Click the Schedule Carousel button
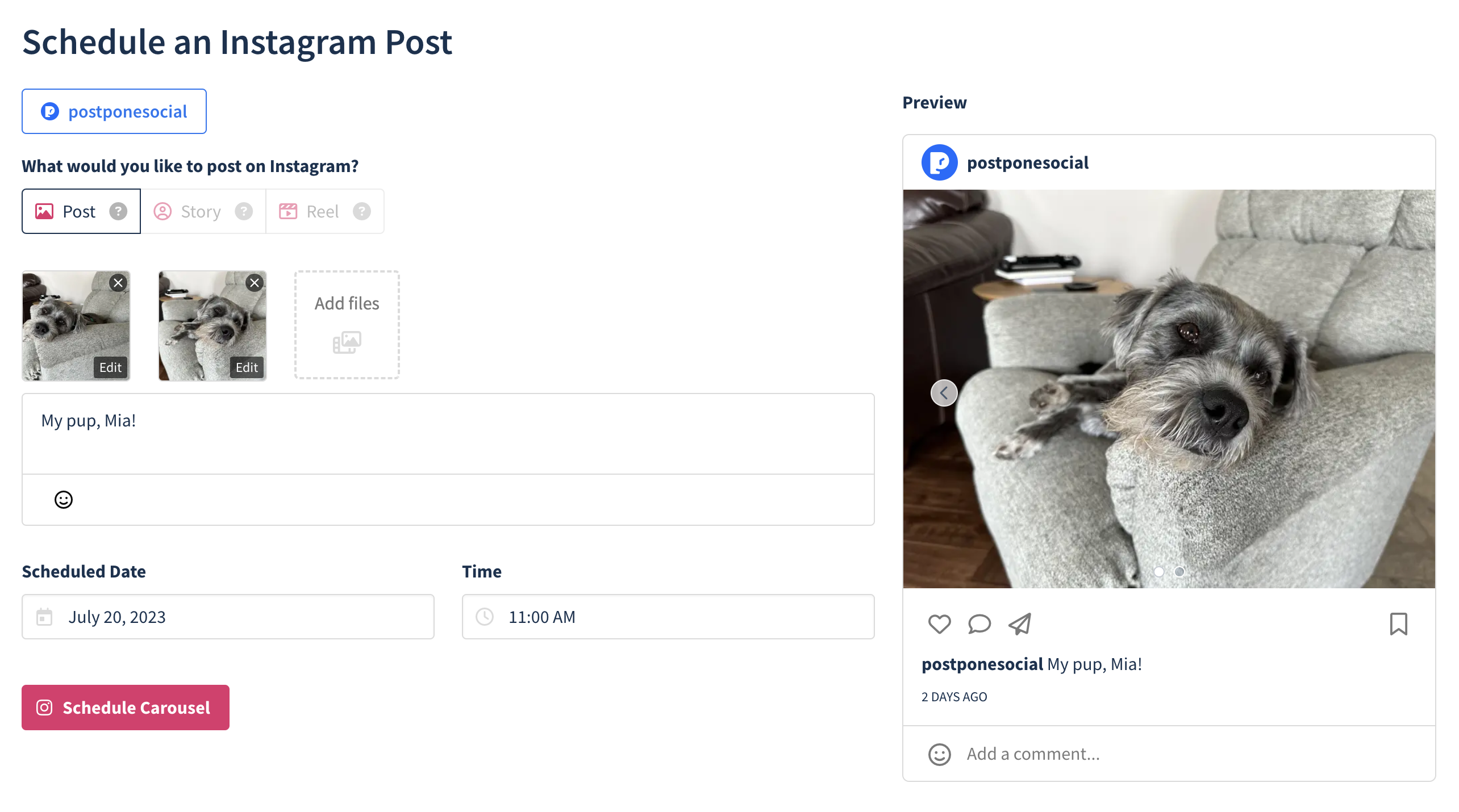This screenshot has width=1459, height=812. tap(126, 708)
